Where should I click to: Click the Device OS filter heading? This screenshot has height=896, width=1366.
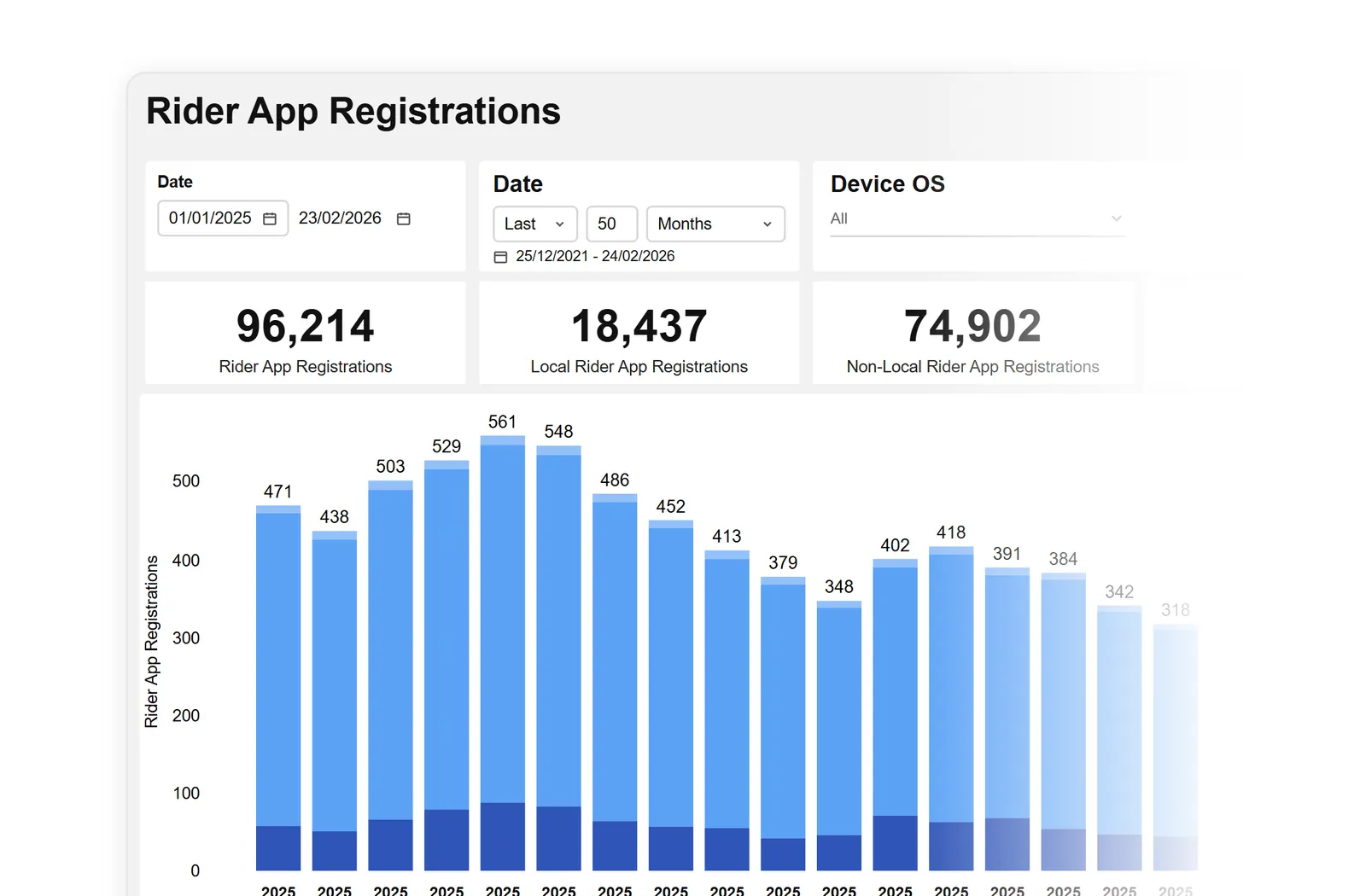click(888, 183)
